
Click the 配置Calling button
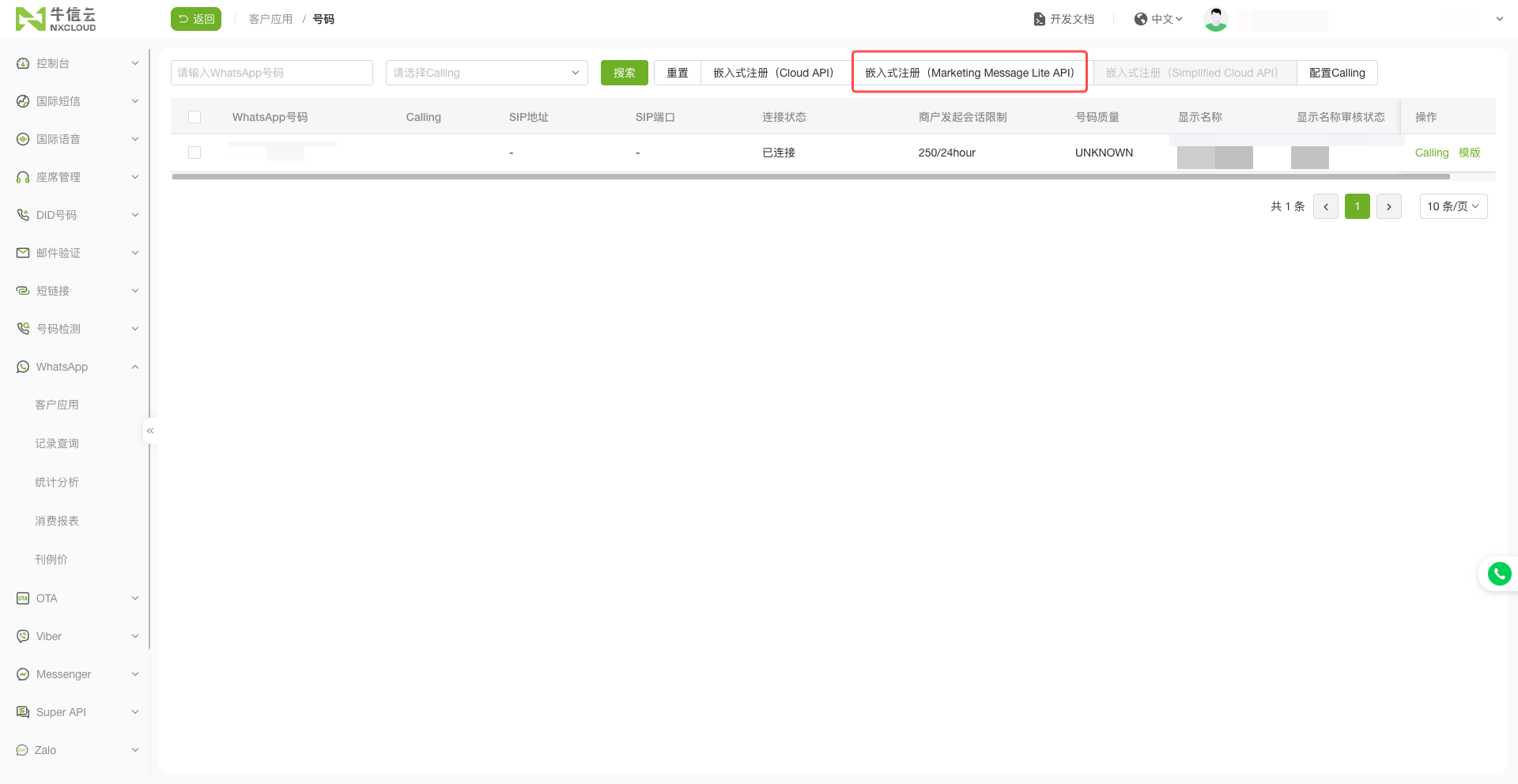(1337, 73)
